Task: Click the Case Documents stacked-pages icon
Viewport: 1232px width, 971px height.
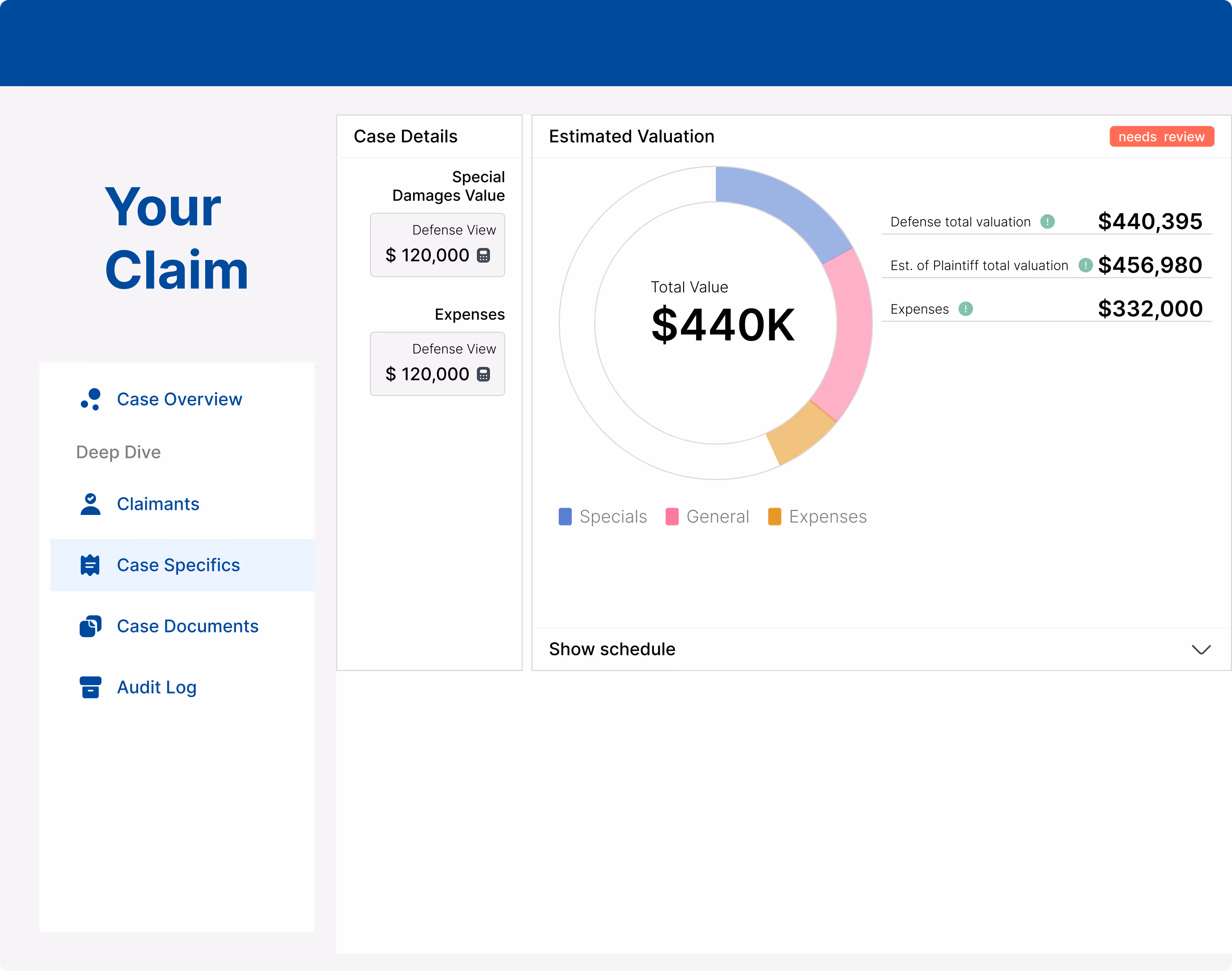Action: pos(91,626)
